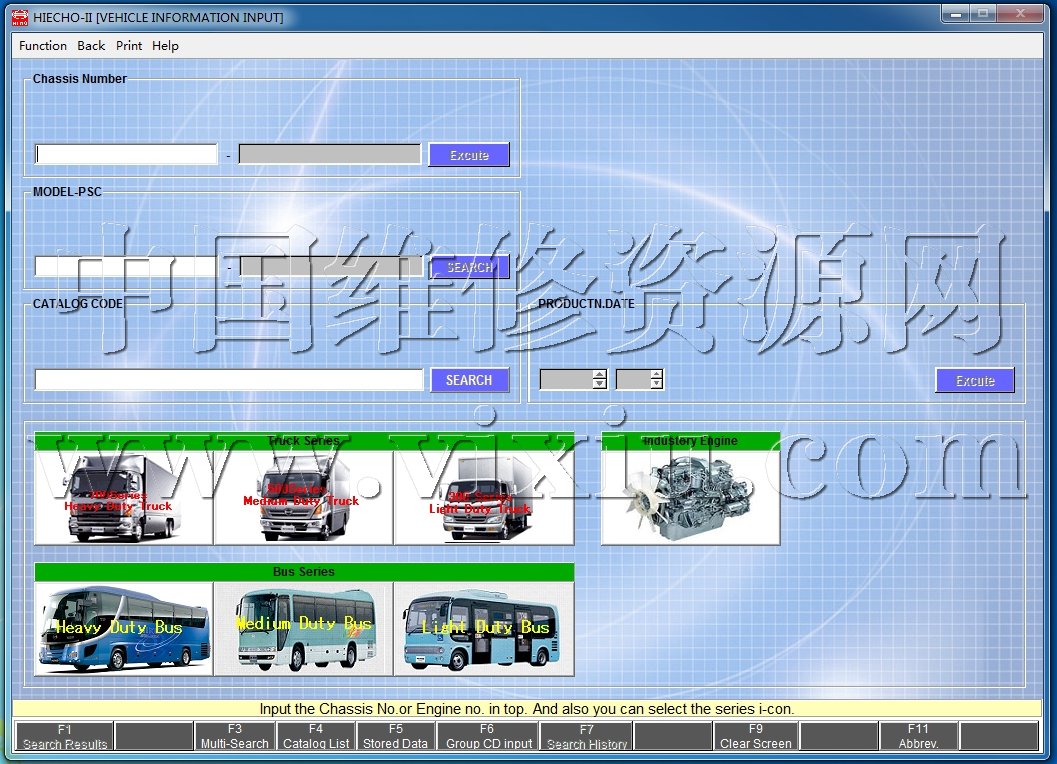
Task: Select the Medium Duty Truck series icon
Action: (303, 497)
